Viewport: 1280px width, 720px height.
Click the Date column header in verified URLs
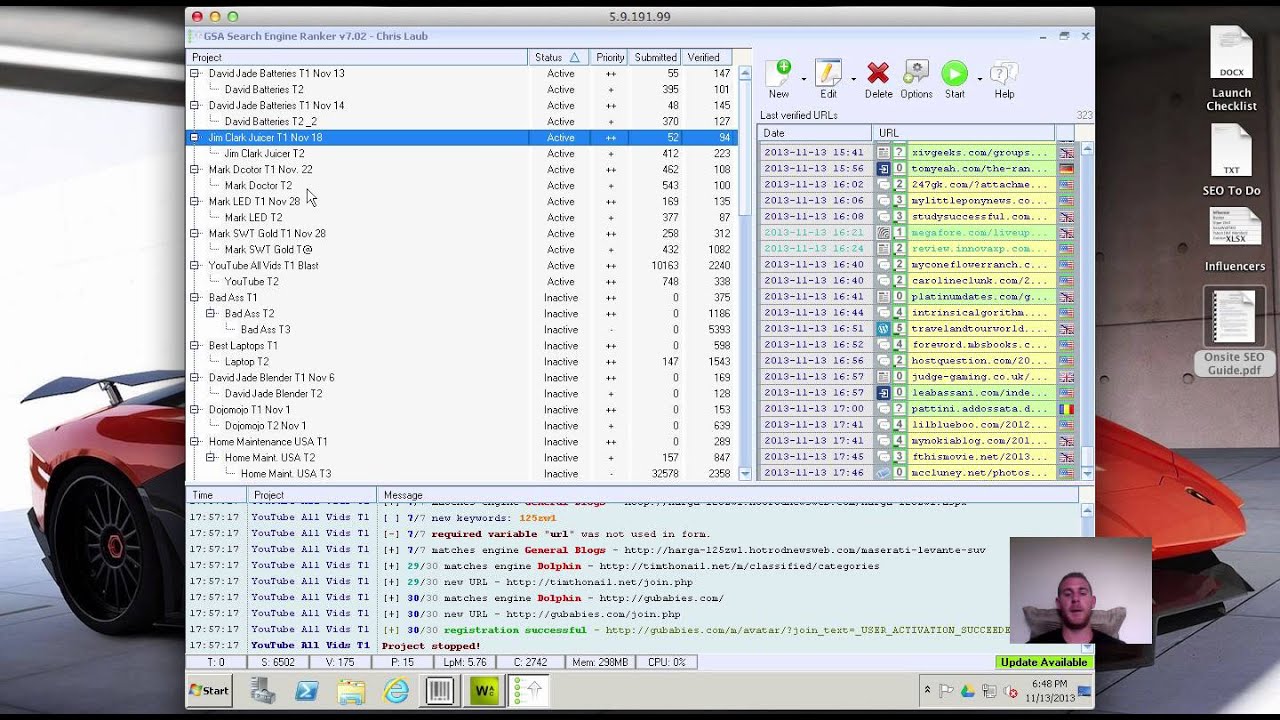point(815,133)
